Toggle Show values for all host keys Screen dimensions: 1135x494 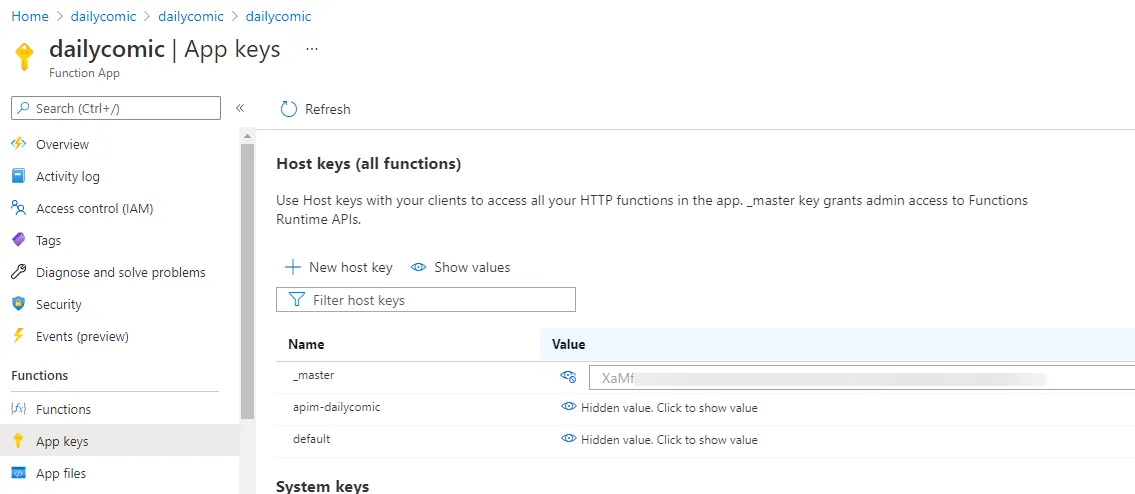[461, 267]
